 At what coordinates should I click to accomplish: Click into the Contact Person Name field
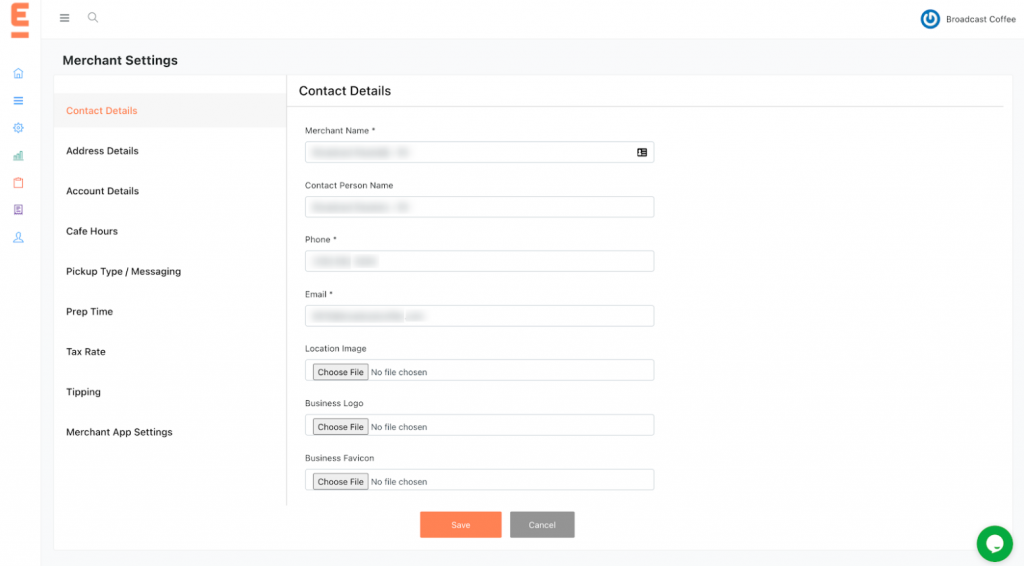479,207
